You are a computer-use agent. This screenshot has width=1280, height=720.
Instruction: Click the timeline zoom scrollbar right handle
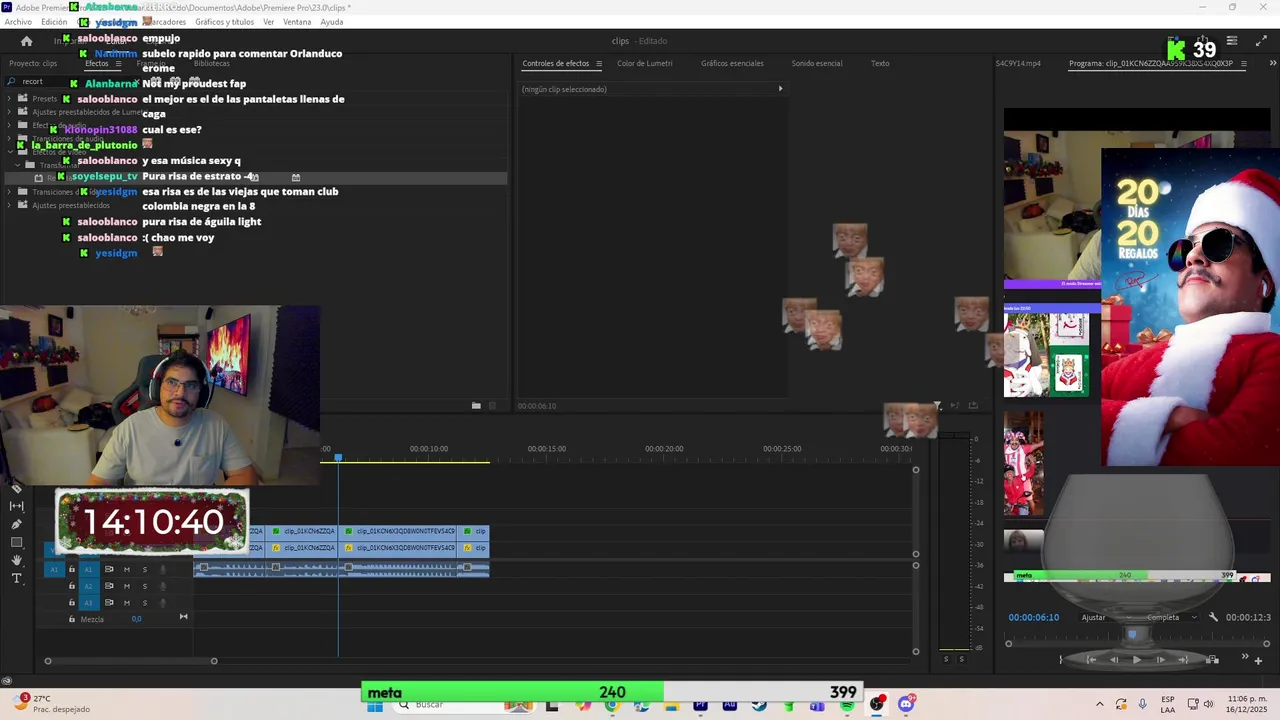click(213, 661)
